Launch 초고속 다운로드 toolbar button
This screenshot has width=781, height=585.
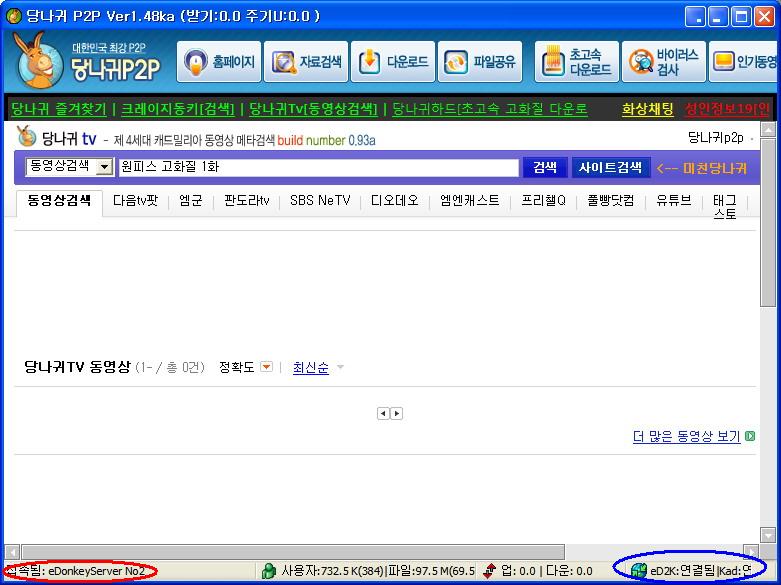(x=577, y=62)
